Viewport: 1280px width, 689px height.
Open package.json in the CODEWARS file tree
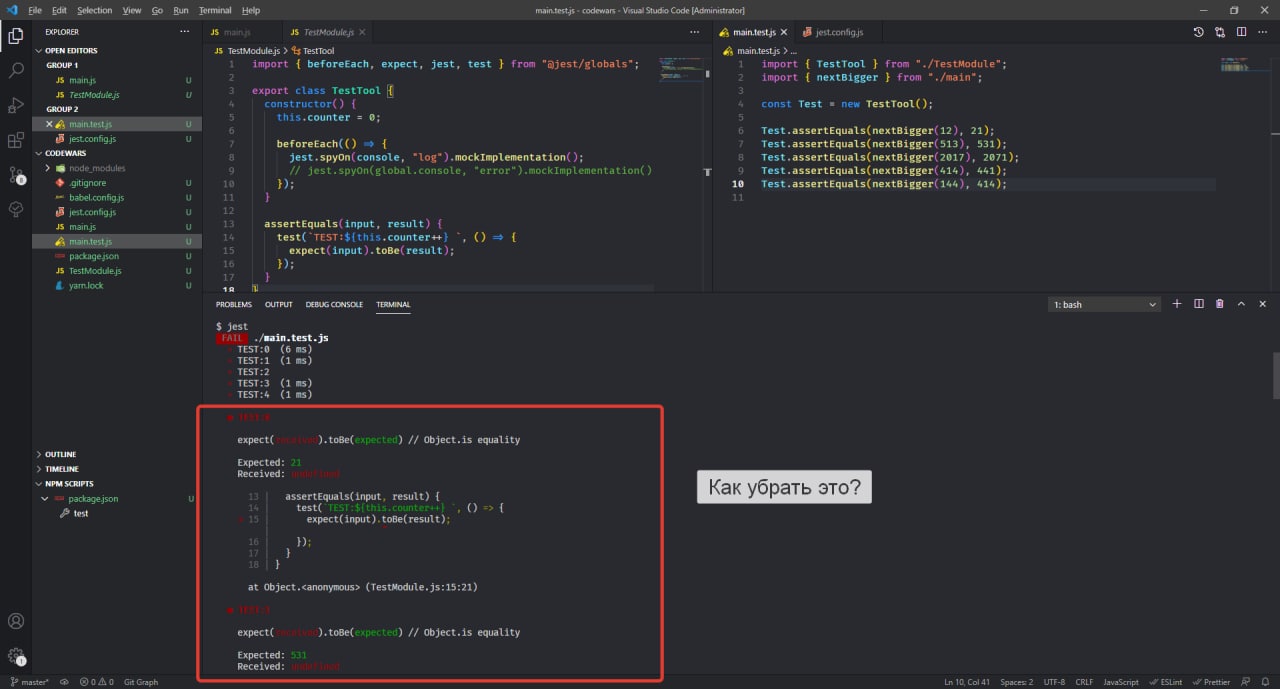coord(93,256)
